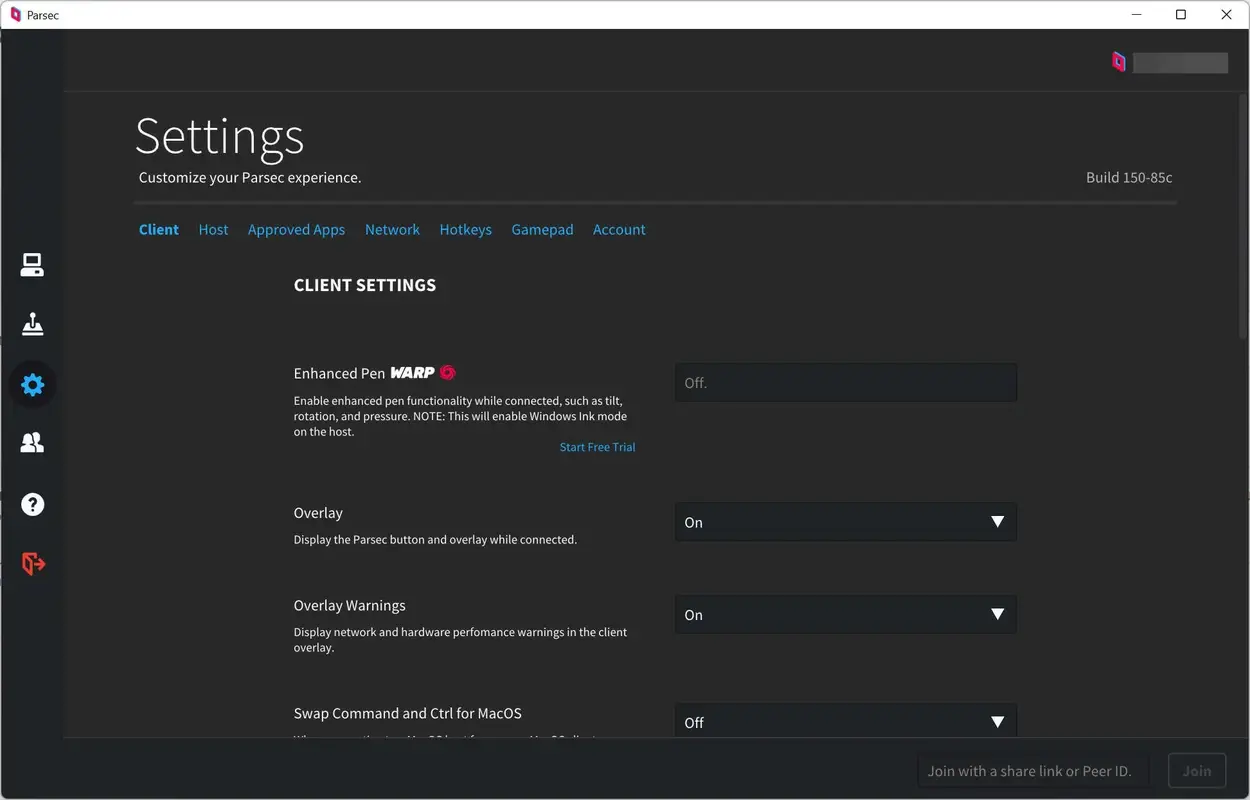The height and width of the screenshot is (800, 1250).
Task: Click the Start Free Trial link
Action: pos(597,447)
